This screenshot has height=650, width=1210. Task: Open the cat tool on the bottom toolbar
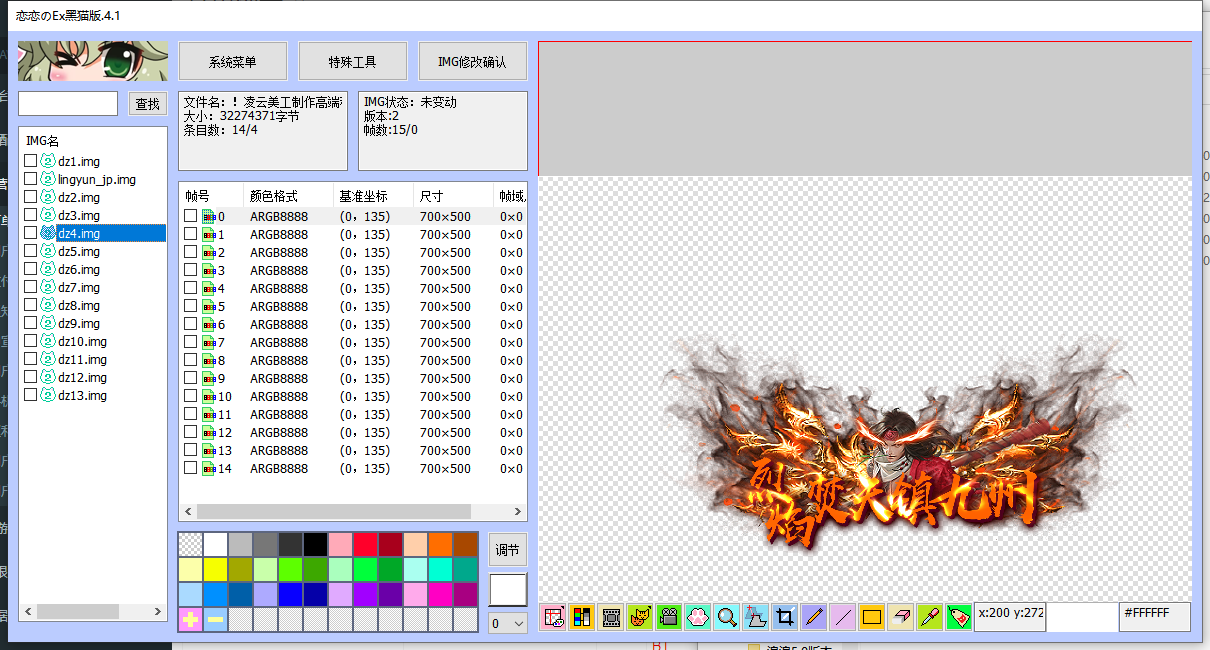coord(639,617)
